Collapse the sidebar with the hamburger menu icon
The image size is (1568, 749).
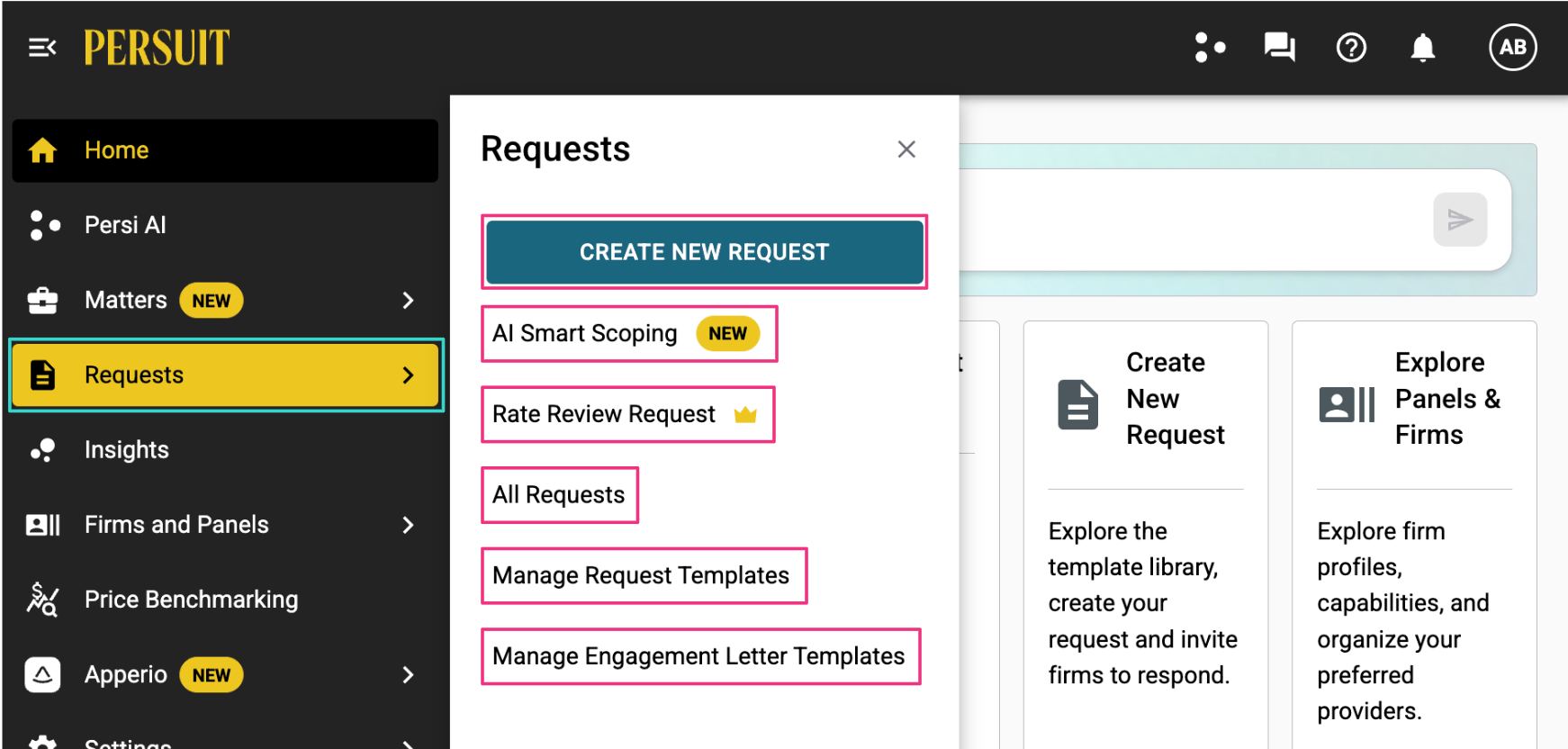click(42, 48)
